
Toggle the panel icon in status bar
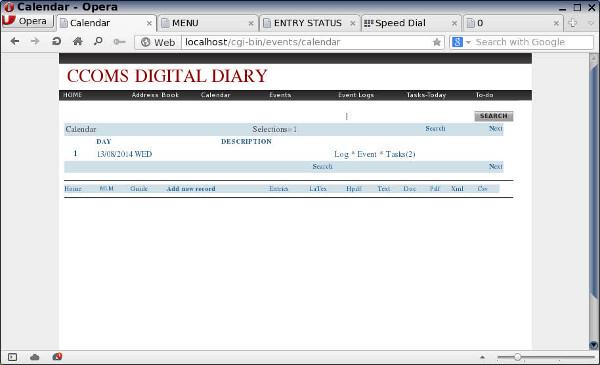click(x=12, y=357)
